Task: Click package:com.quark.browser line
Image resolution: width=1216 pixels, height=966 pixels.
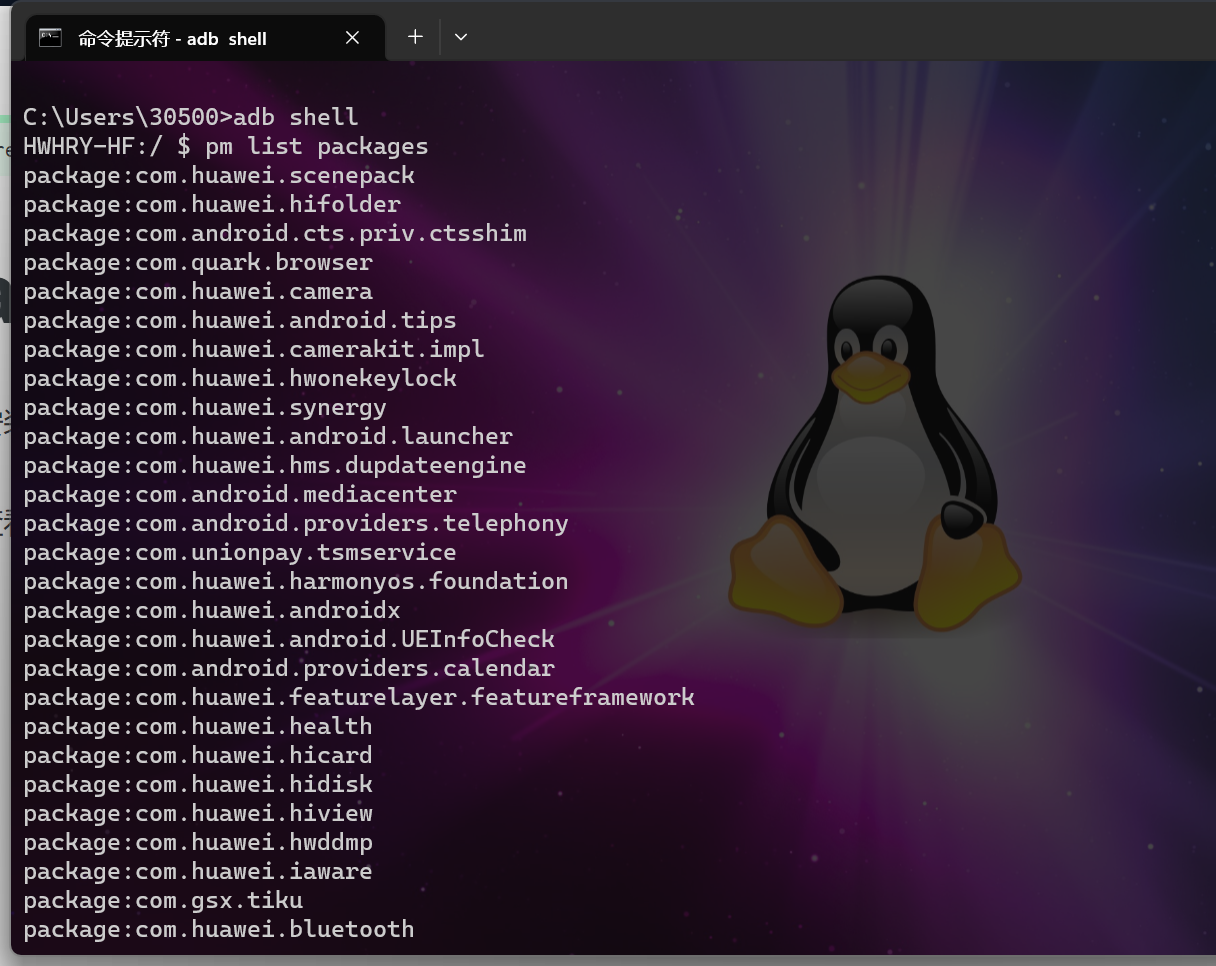Action: click(x=198, y=262)
